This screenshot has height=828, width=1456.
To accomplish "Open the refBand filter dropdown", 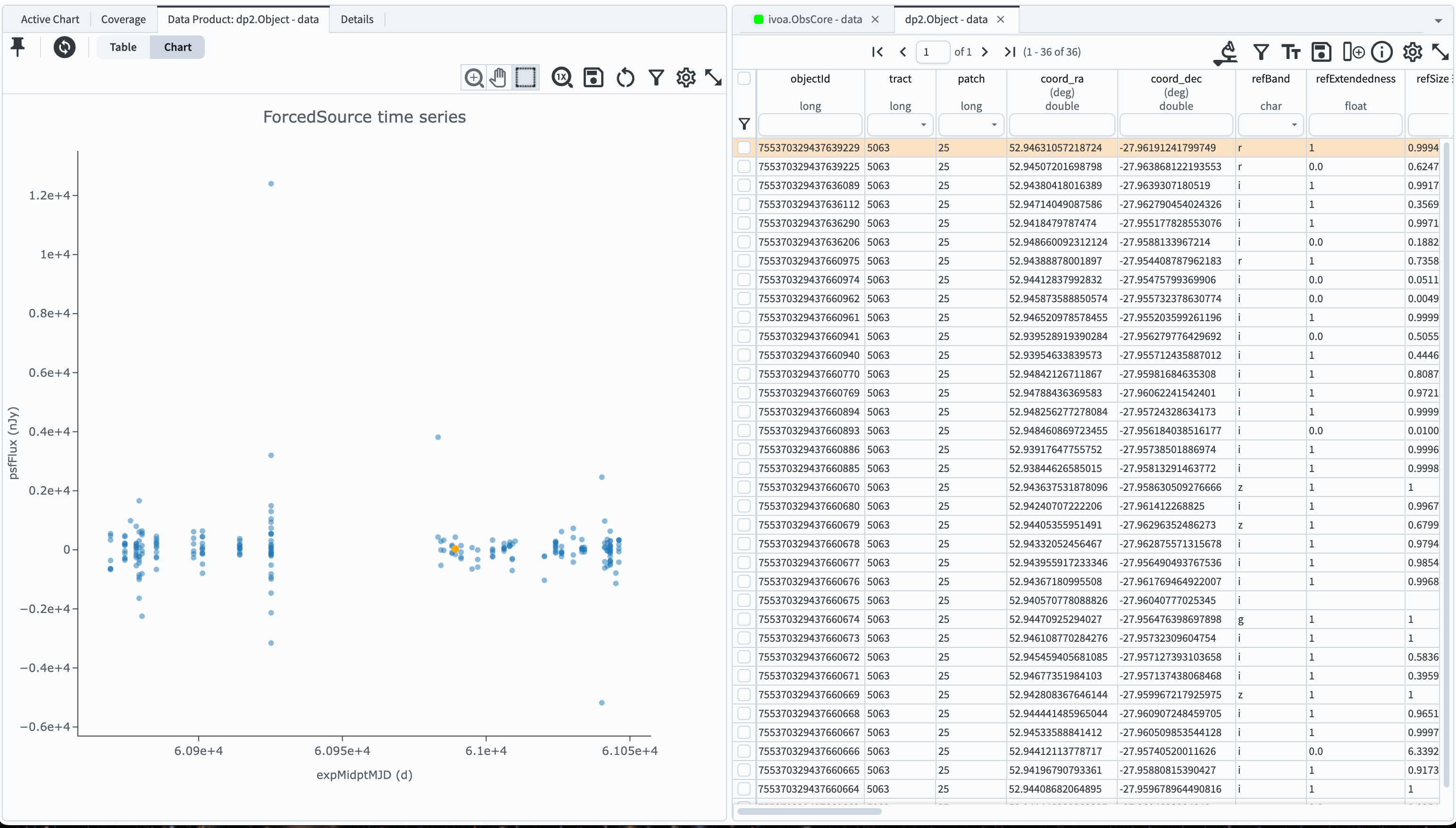I will (1294, 124).
